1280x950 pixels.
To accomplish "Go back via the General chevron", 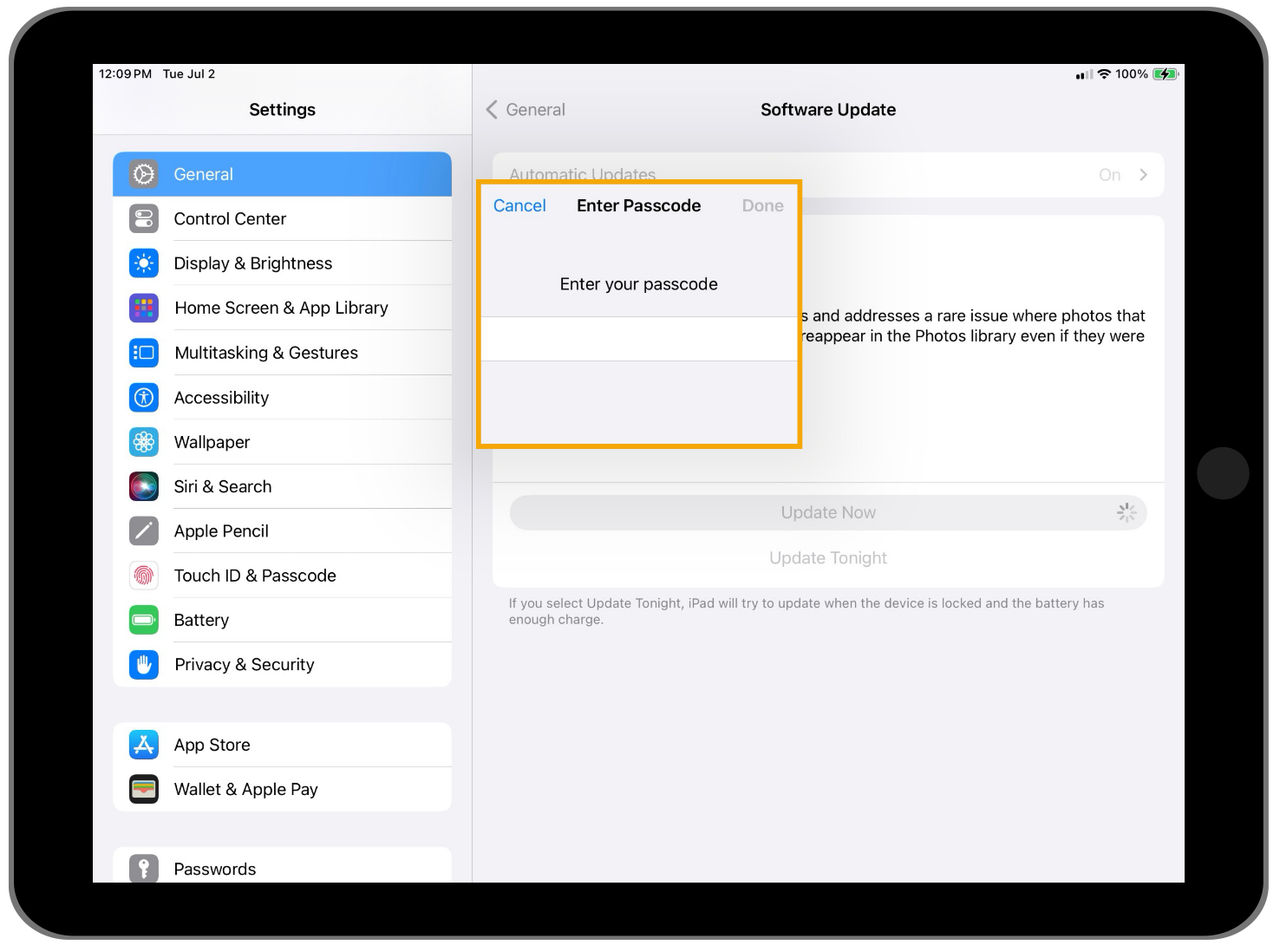I will click(x=491, y=110).
